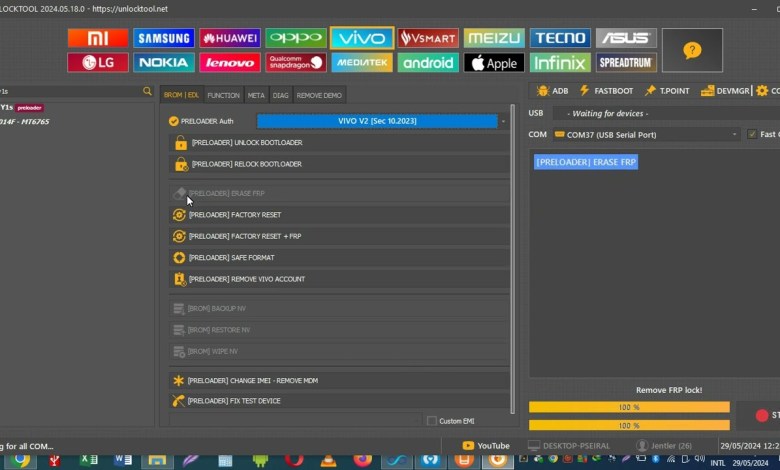Viewport: 780px width, 470px height.
Task: Click the upper 100% progress bar
Action: [629, 407]
